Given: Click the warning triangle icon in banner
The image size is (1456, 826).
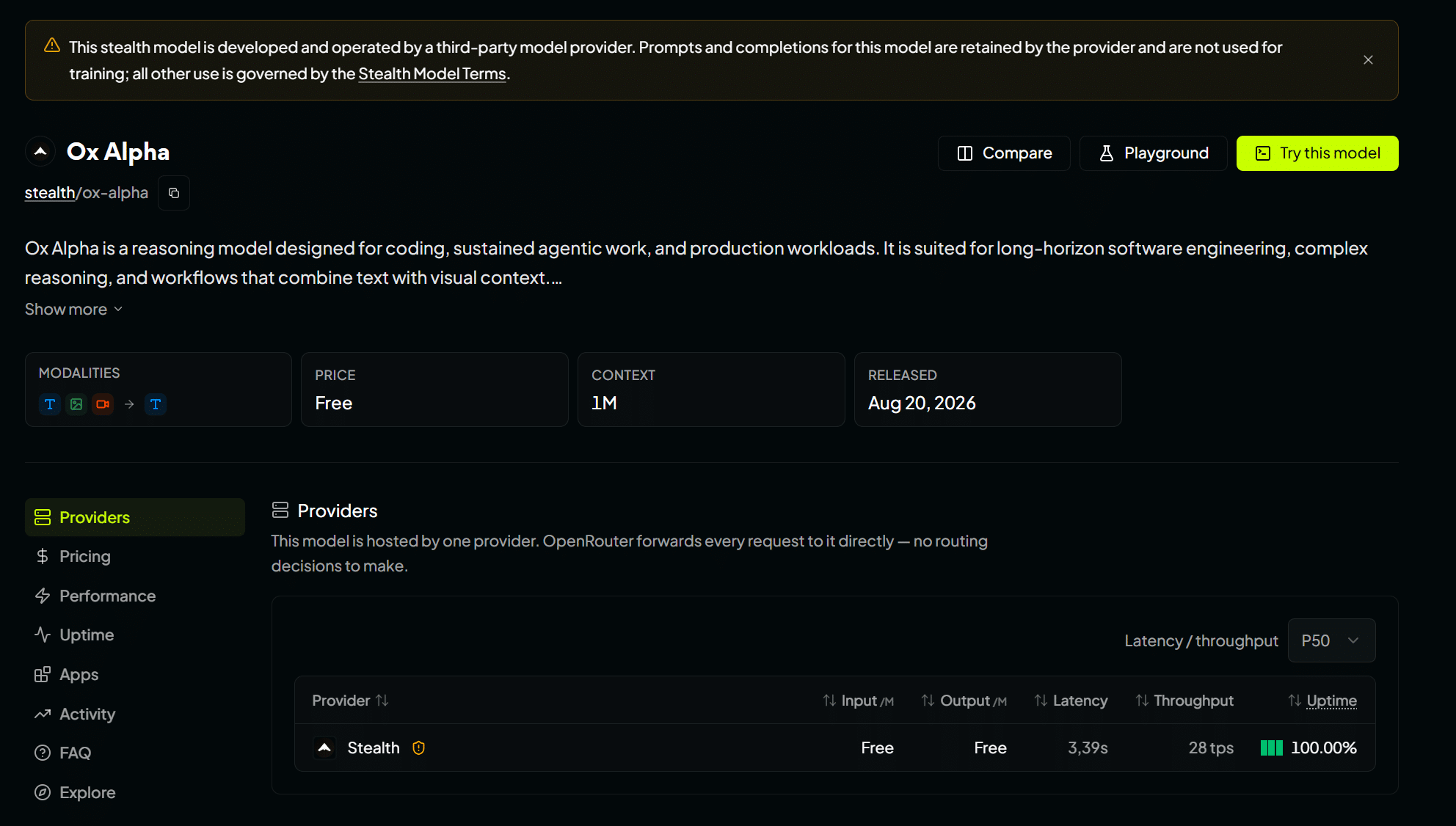Looking at the screenshot, I should tap(52, 45).
